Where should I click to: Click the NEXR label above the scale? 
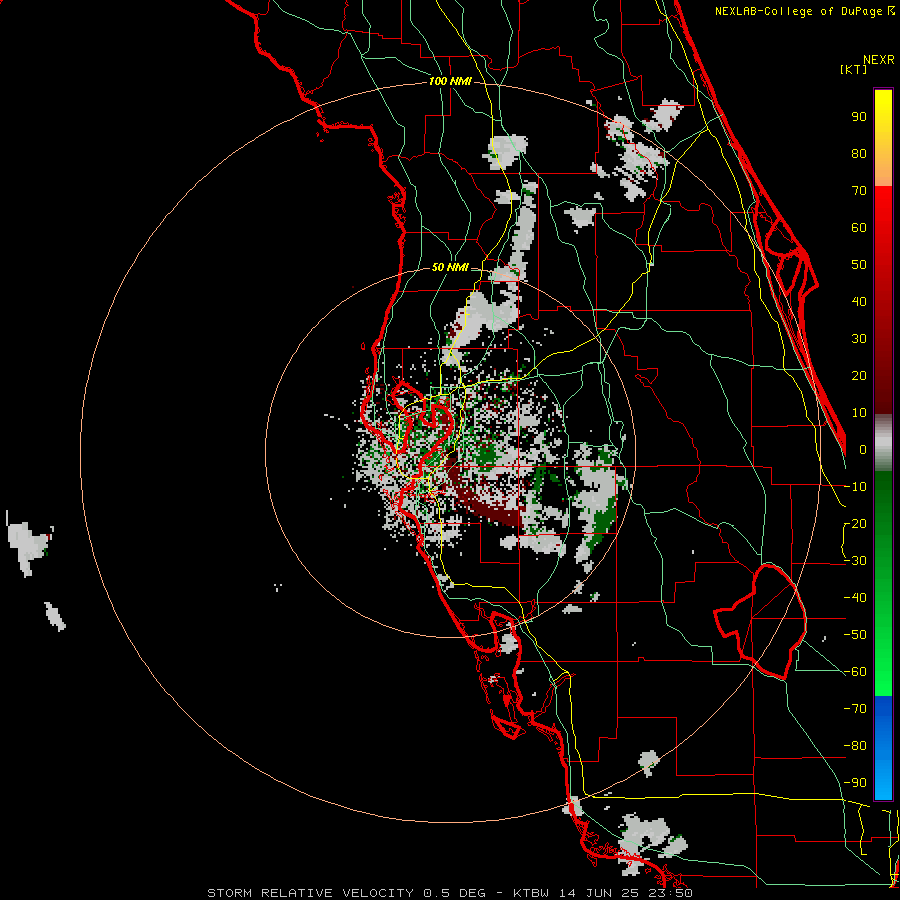879,60
